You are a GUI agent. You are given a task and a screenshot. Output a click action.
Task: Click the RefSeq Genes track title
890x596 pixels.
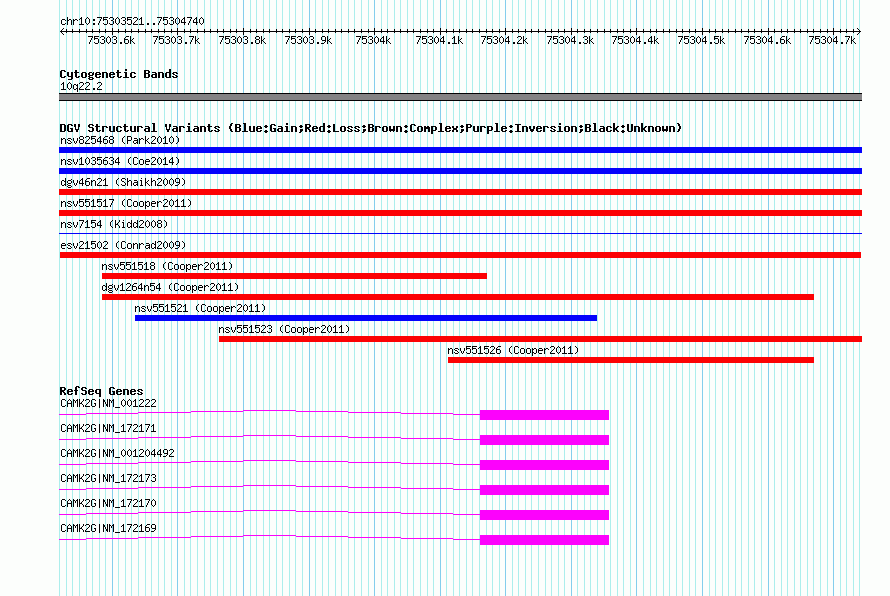(x=101, y=391)
